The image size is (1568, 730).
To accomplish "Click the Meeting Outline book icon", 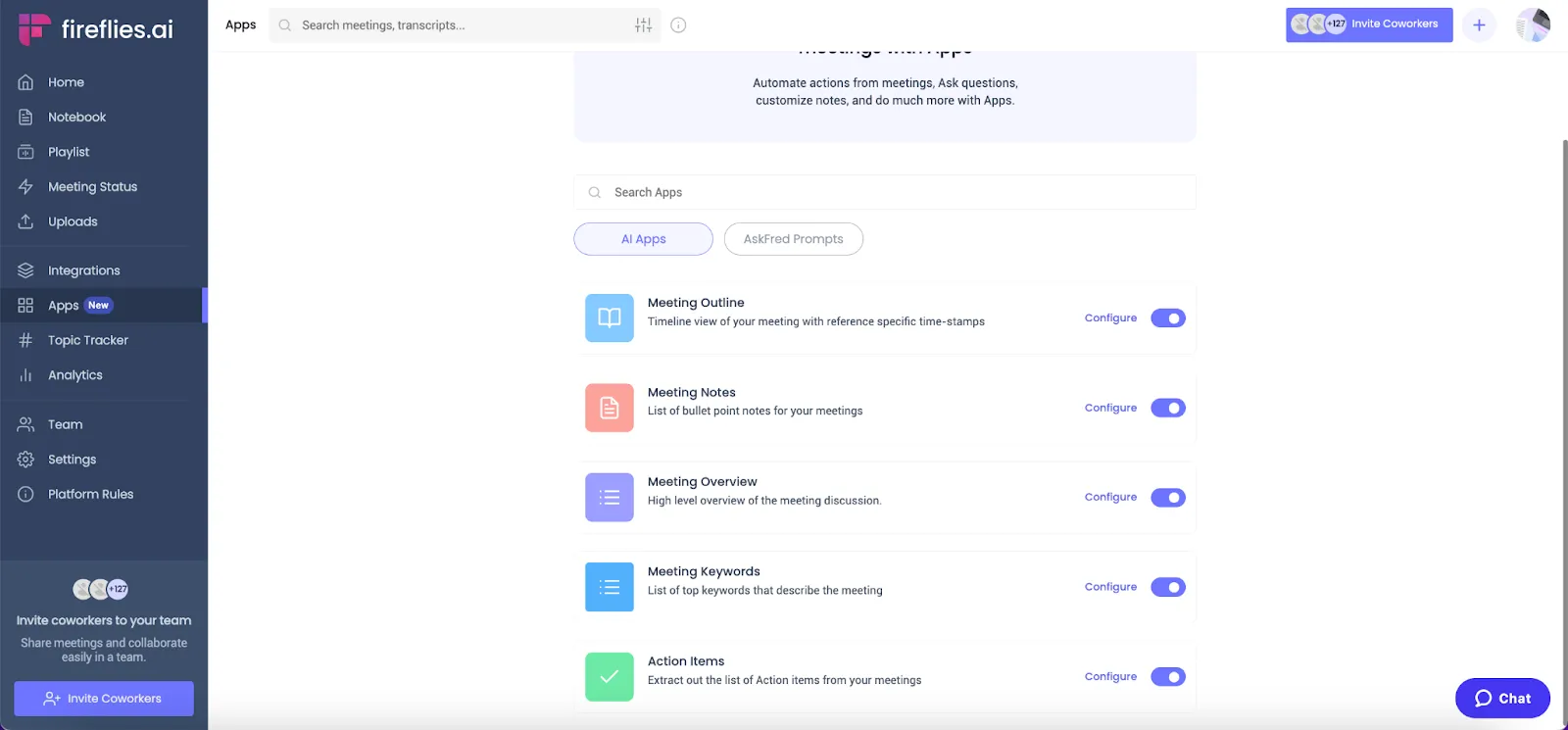I will pos(610,318).
